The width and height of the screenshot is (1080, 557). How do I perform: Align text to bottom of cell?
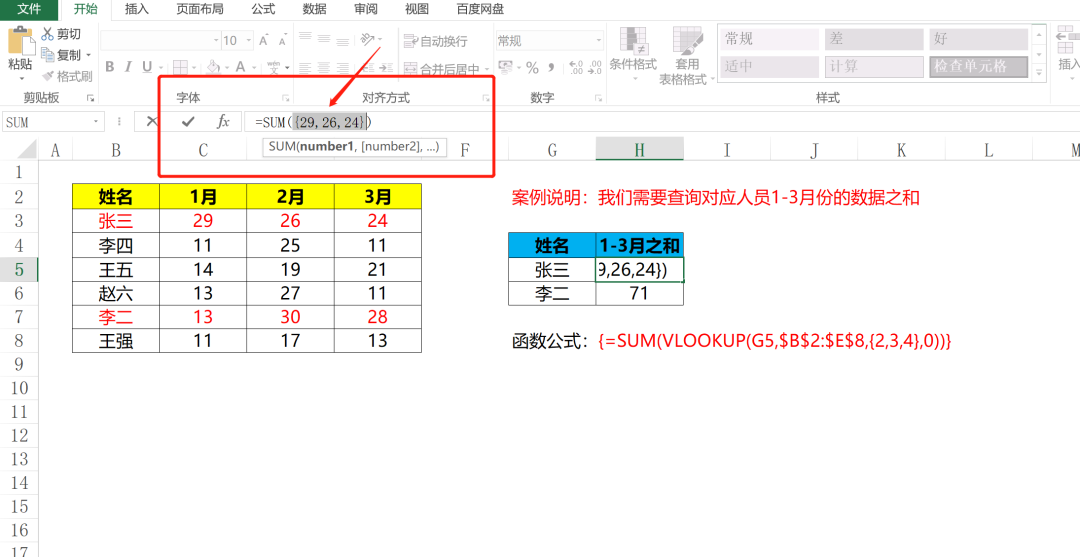[x=342, y=40]
